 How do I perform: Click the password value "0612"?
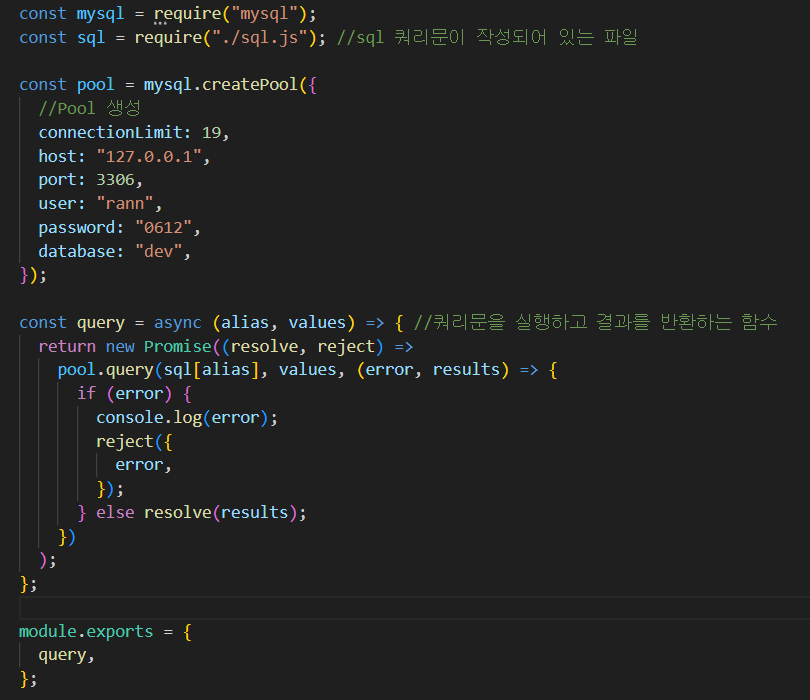point(163,227)
